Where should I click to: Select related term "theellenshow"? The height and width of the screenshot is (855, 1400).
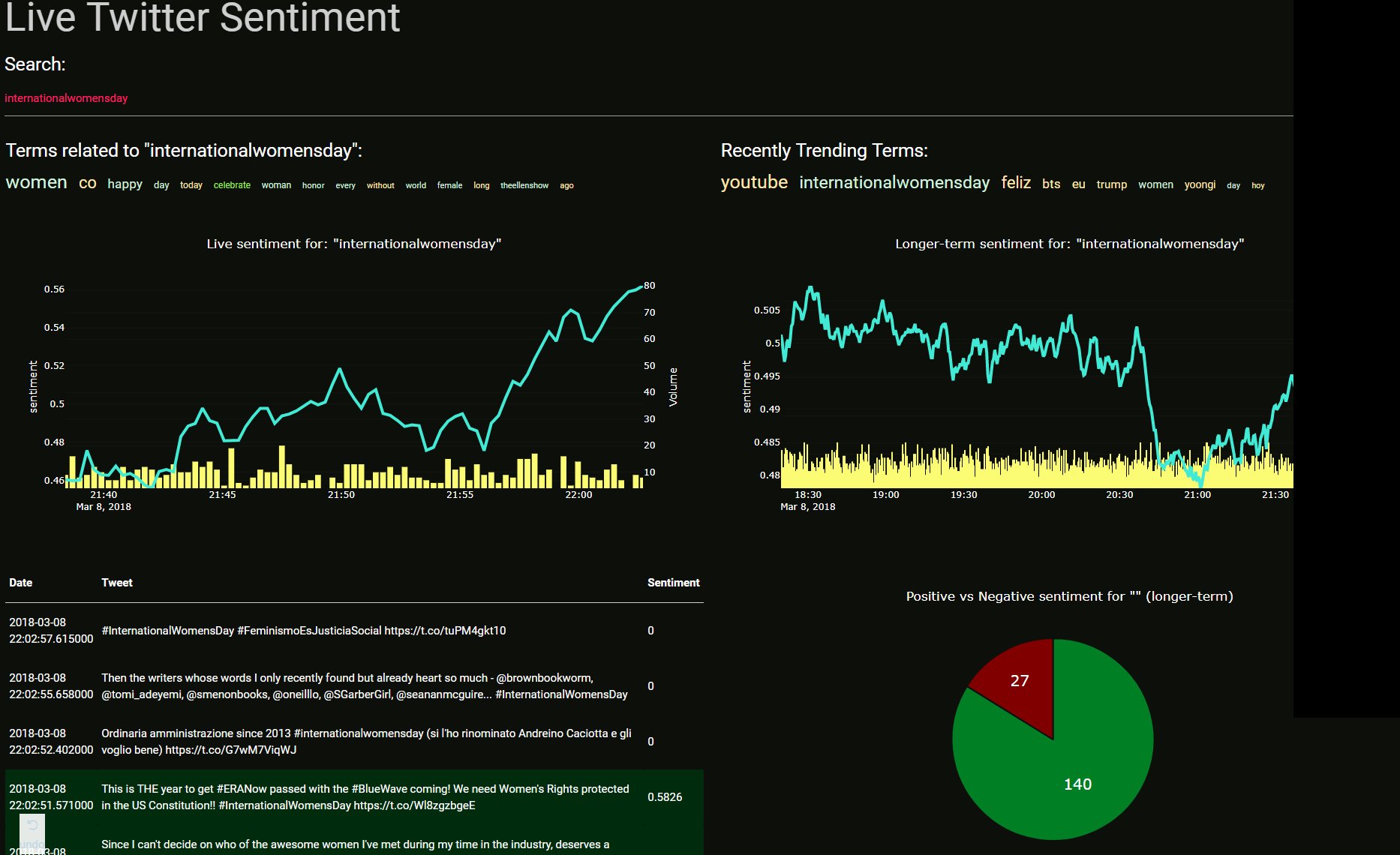point(524,185)
